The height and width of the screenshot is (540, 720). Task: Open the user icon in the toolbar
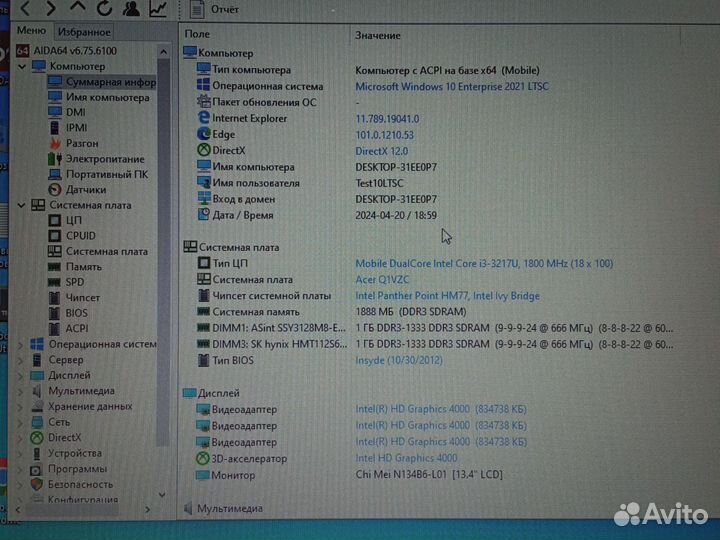coord(131,8)
